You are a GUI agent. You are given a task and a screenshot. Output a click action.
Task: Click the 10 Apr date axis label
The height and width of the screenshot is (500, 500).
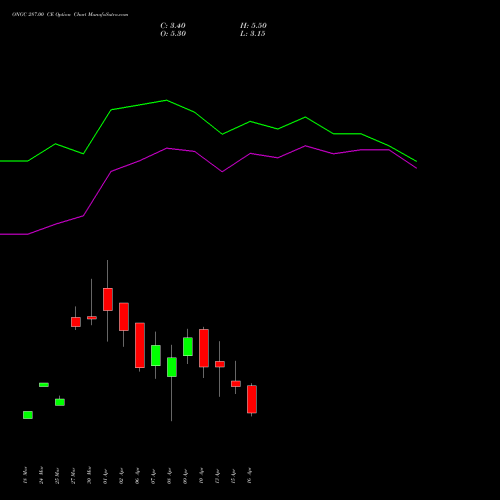coord(201,475)
